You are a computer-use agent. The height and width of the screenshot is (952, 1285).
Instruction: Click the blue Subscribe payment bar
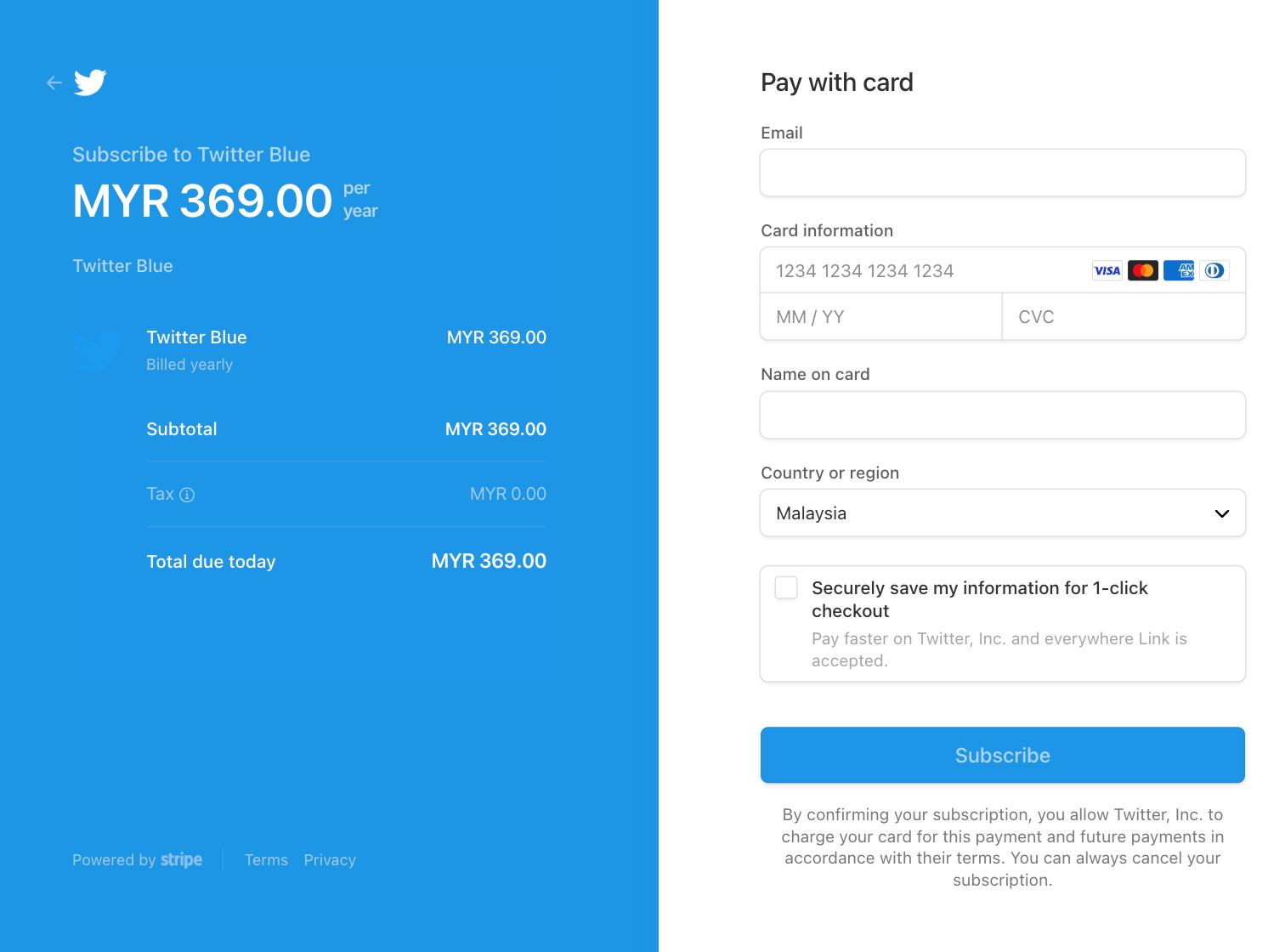1003,755
